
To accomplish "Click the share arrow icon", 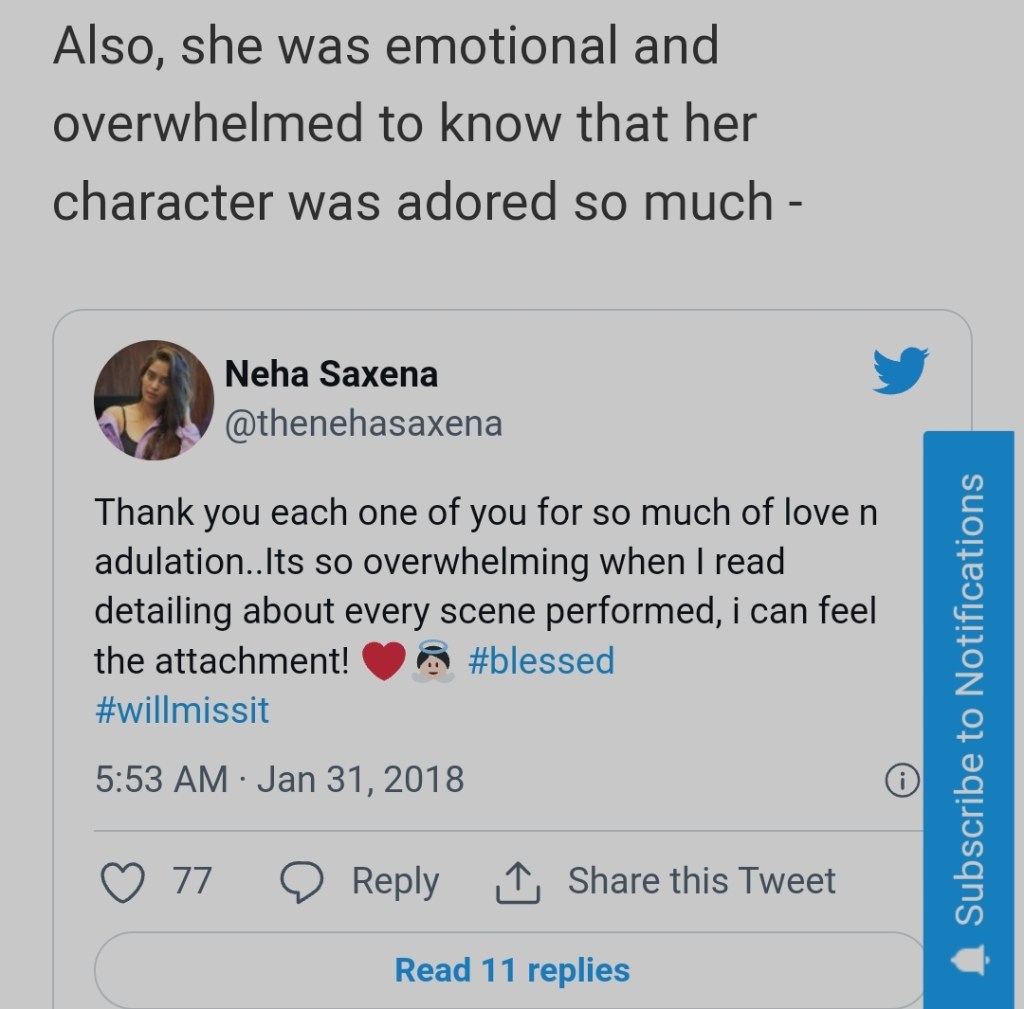I will point(518,882).
